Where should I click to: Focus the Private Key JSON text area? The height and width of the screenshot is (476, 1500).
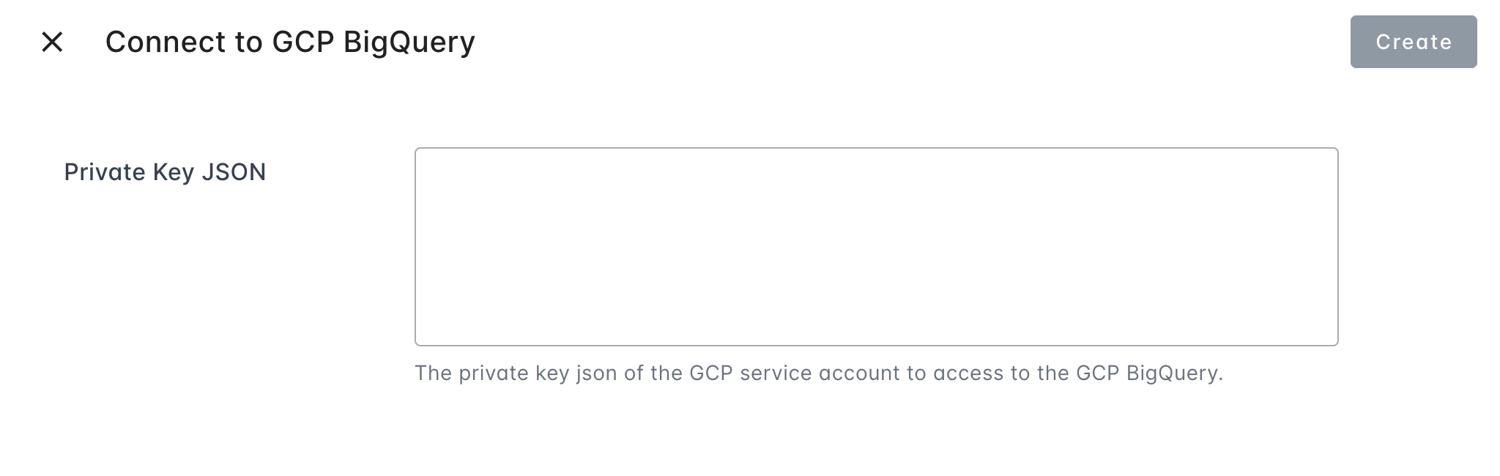(876, 247)
